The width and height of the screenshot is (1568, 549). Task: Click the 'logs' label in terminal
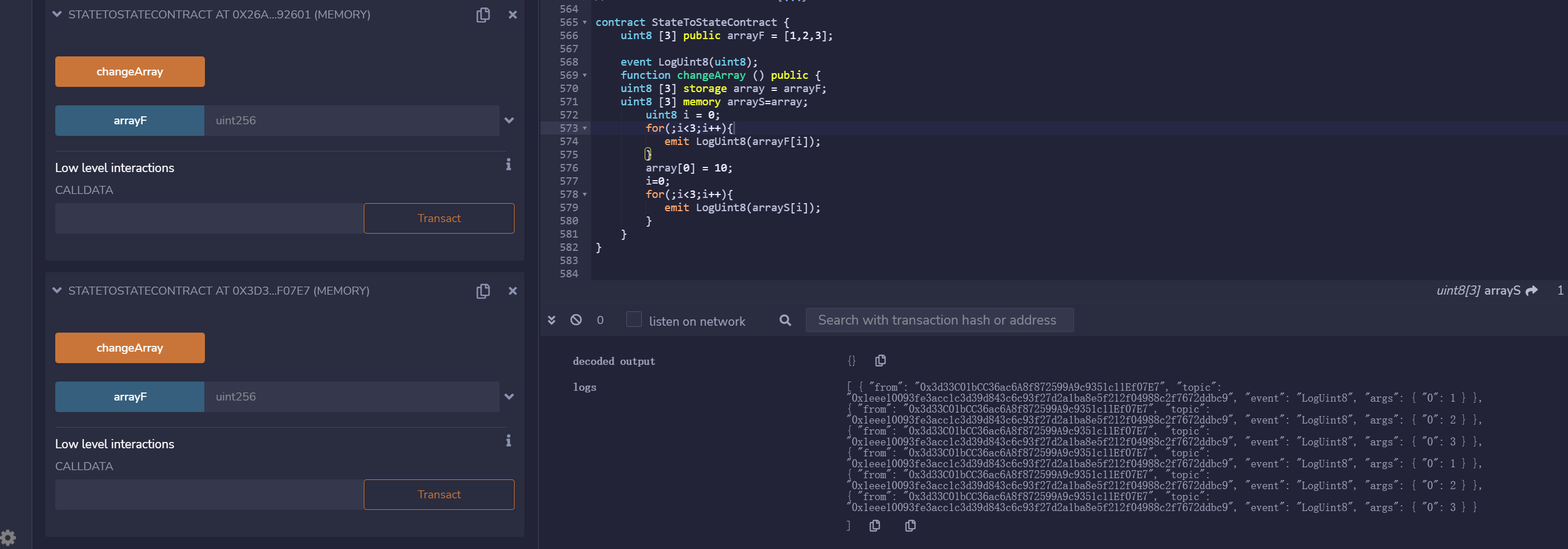pyautogui.click(x=584, y=387)
